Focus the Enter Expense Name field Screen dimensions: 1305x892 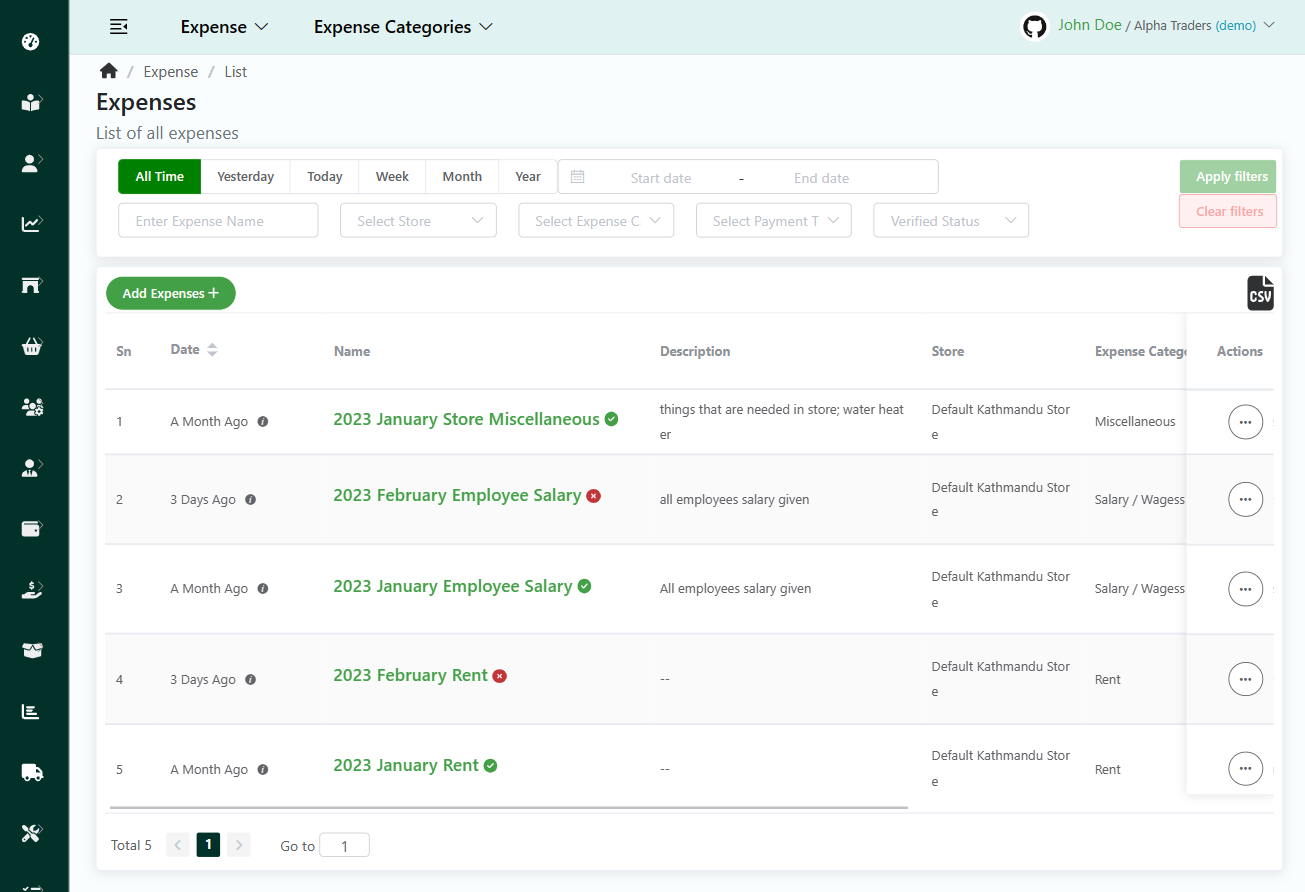[x=218, y=221]
